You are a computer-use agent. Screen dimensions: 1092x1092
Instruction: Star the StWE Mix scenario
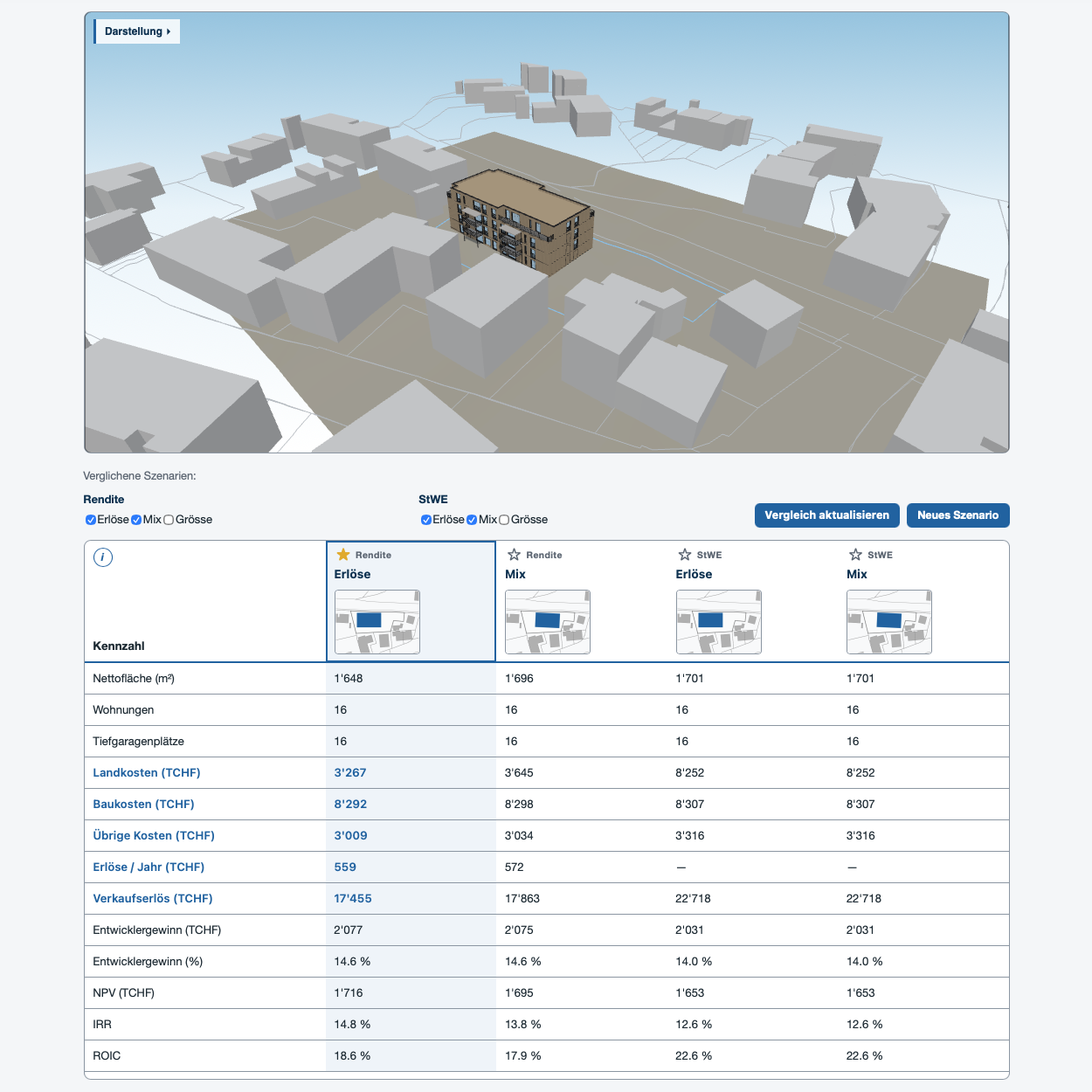[x=856, y=555]
